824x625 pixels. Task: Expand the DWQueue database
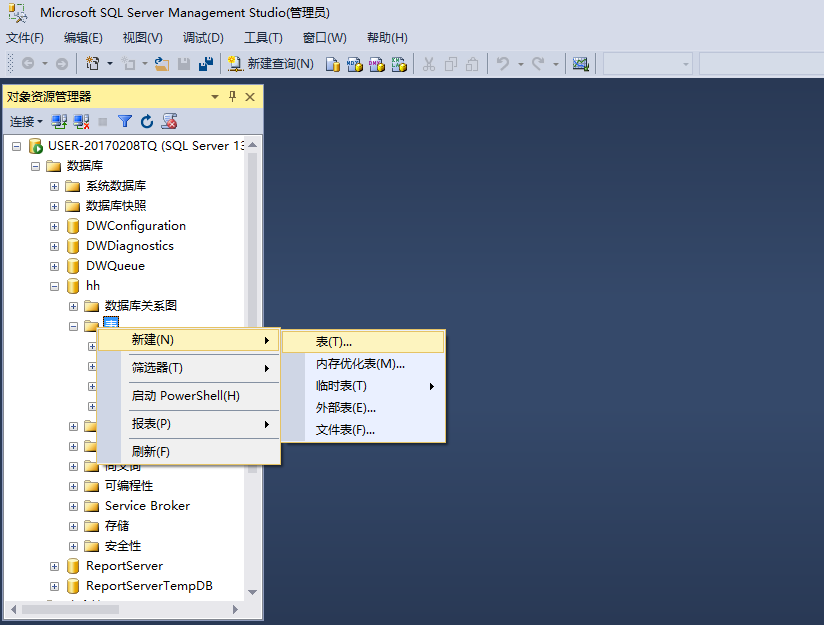pos(54,266)
